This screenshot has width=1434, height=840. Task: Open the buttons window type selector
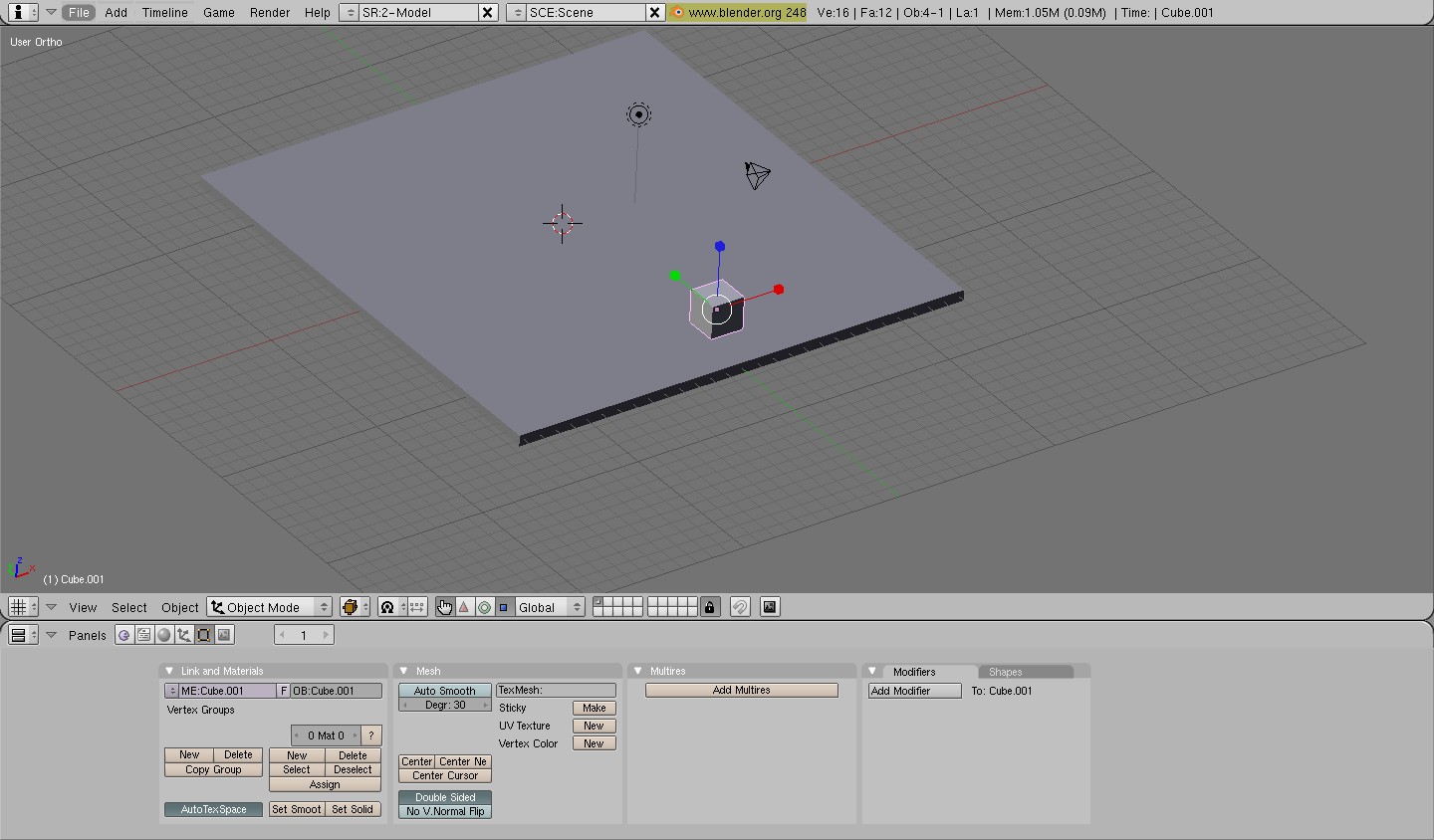(23, 635)
